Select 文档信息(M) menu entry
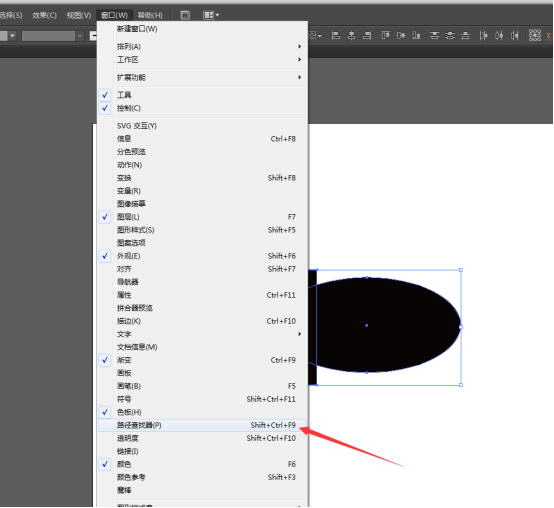Image resolution: width=554 pixels, height=508 pixels. click(203, 347)
